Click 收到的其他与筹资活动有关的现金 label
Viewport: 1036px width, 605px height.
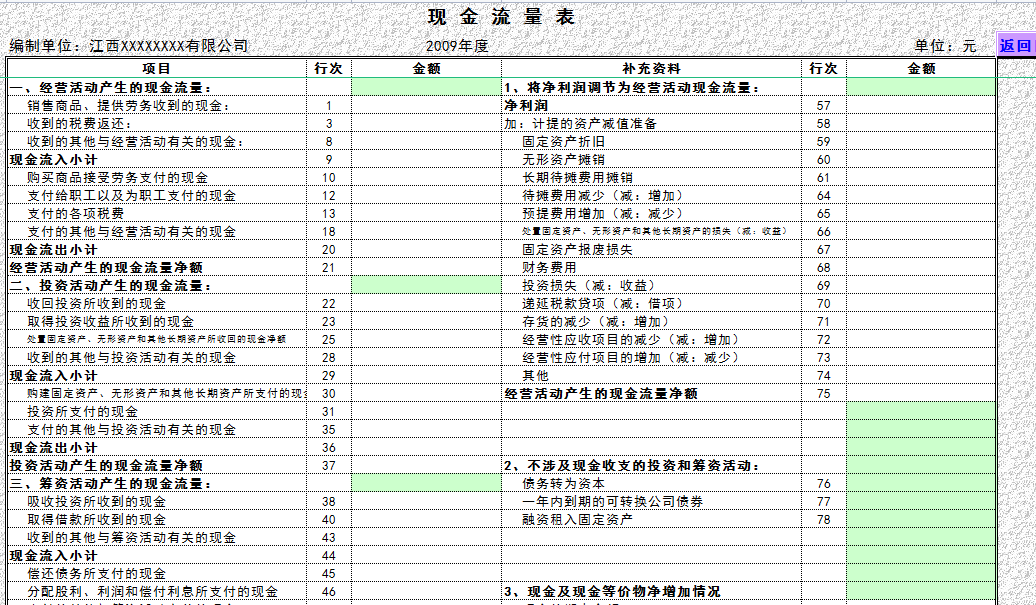(x=131, y=538)
